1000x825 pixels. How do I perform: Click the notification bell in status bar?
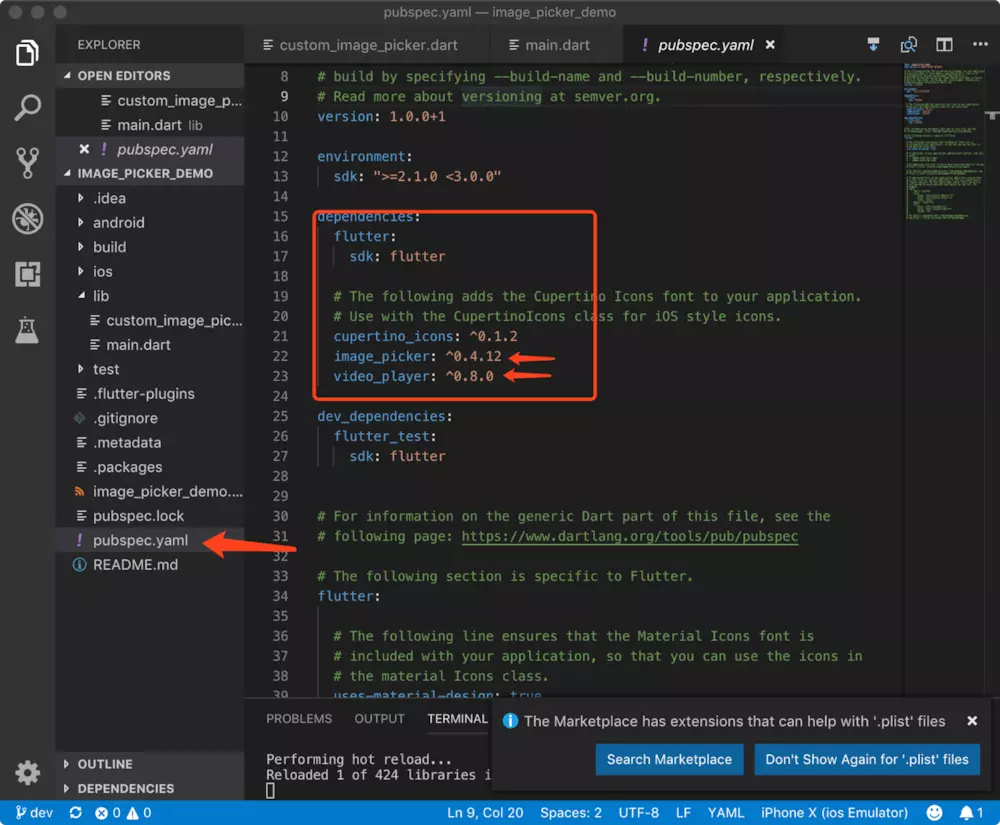coord(967,813)
